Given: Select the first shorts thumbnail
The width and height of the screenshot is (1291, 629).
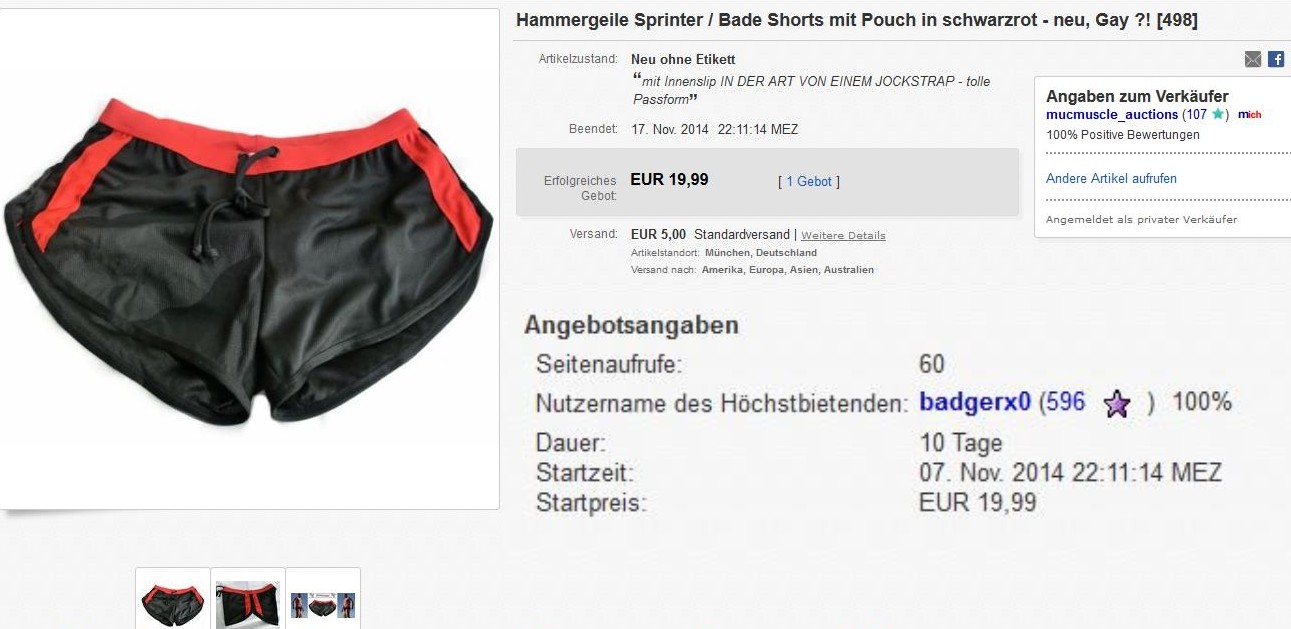Looking at the screenshot, I should click(x=173, y=598).
